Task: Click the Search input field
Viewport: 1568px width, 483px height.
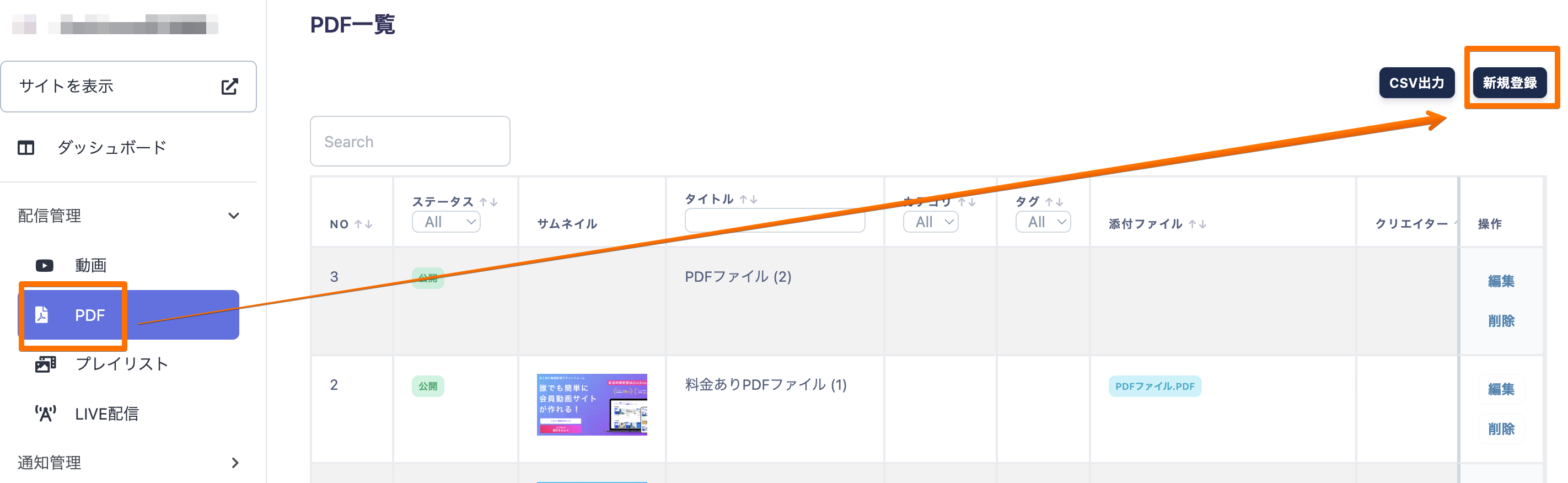Action: 410,141
